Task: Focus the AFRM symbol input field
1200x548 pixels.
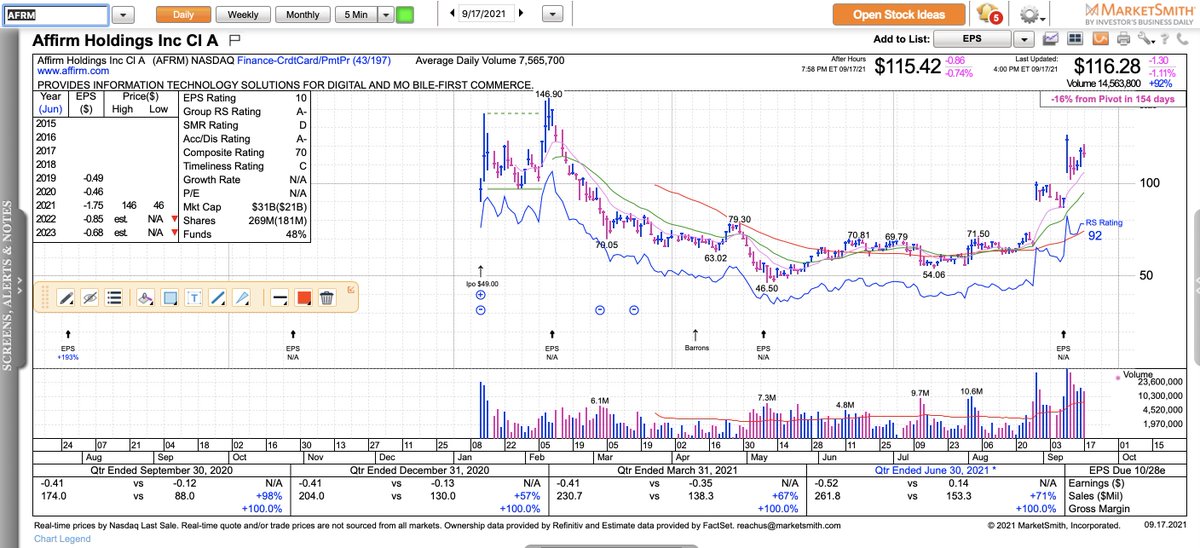Action: [54, 15]
